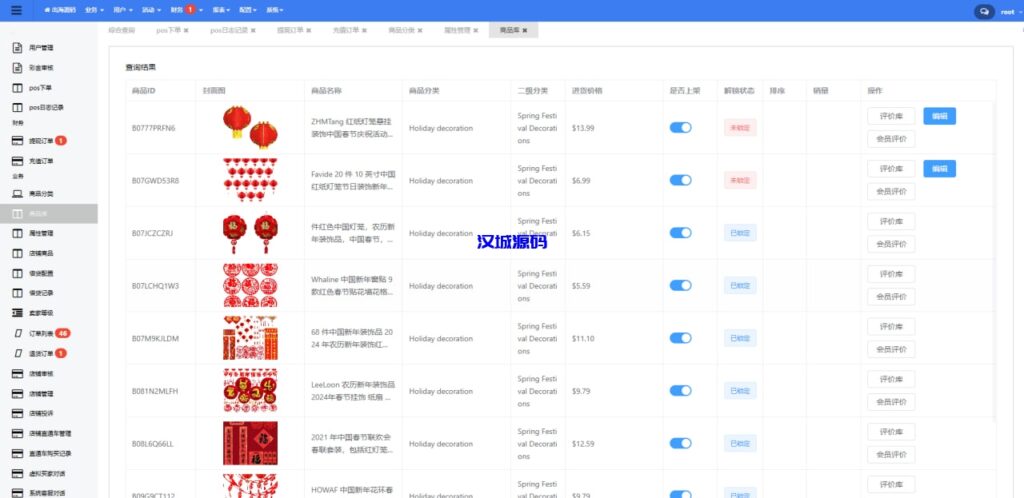This screenshot has width=1024, height=498.
Task: Click the 充值订单 card icon in sidebar
Action: pos(18,161)
